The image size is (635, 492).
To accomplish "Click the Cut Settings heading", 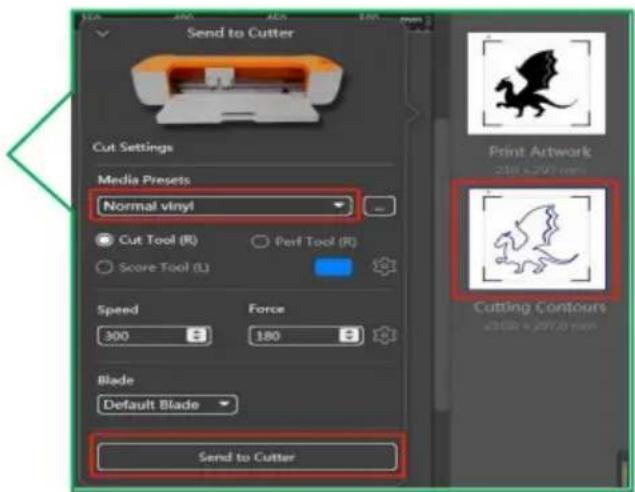I will [x=132, y=147].
